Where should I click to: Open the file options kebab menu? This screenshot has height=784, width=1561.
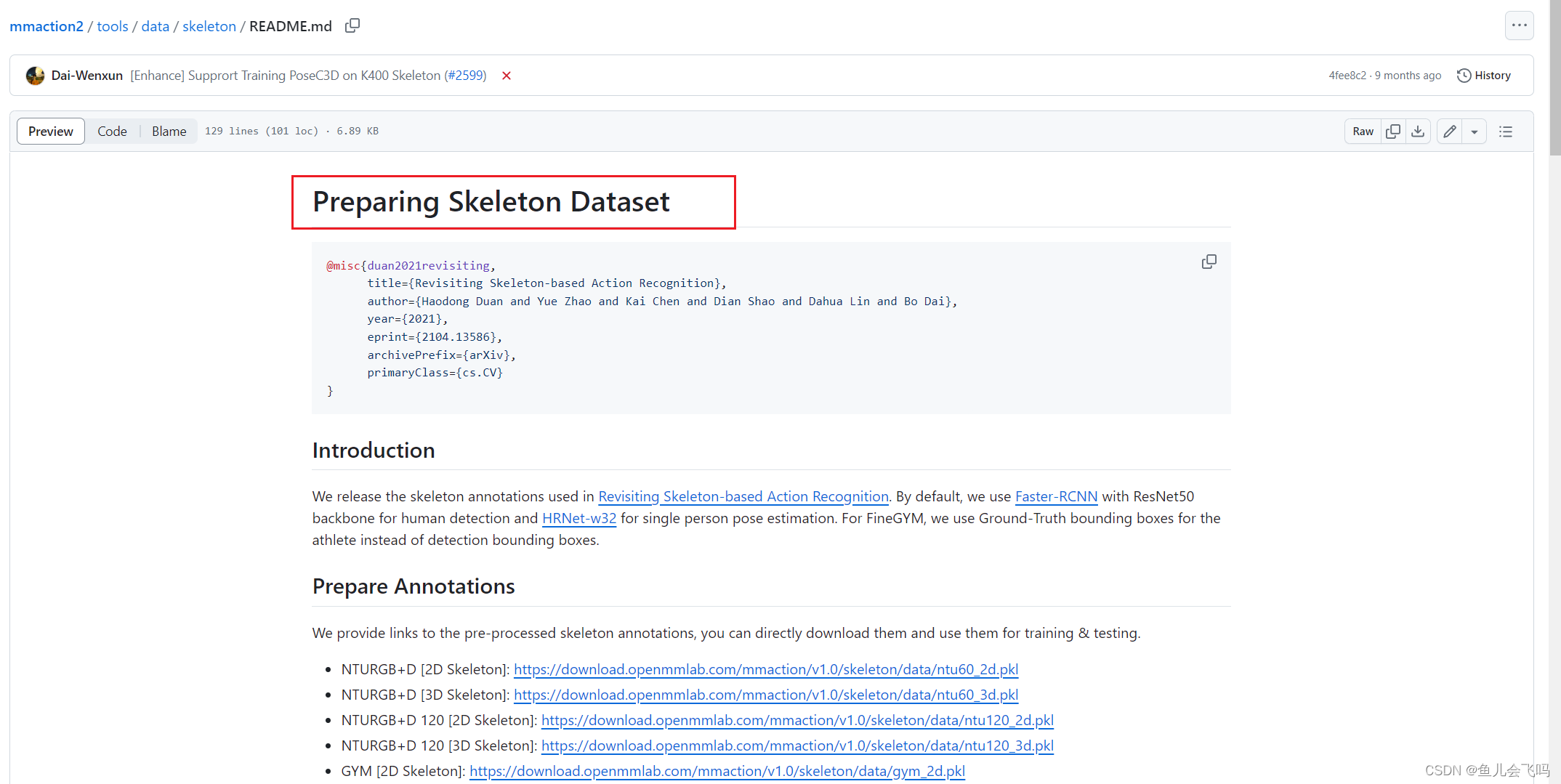1520,25
